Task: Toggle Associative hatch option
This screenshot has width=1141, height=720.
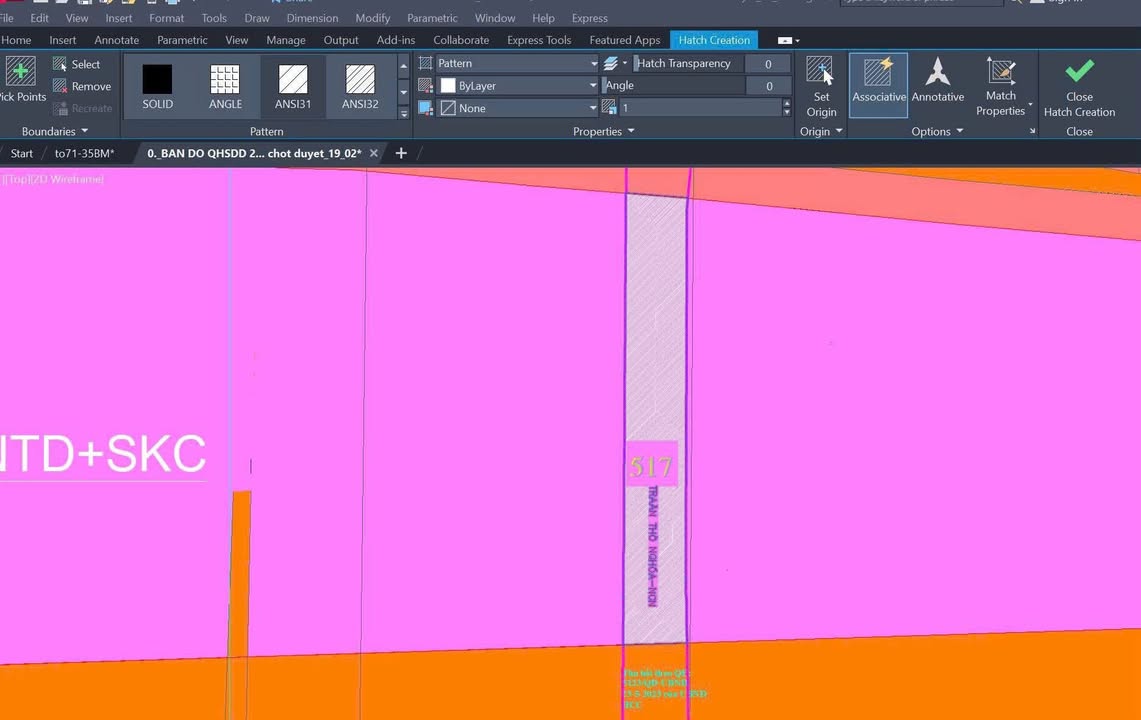Action: (x=878, y=85)
